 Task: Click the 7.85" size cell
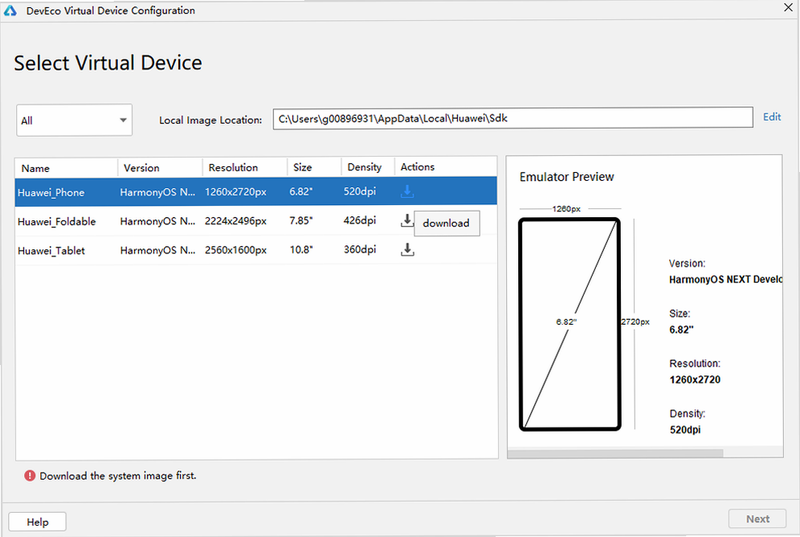click(301, 220)
